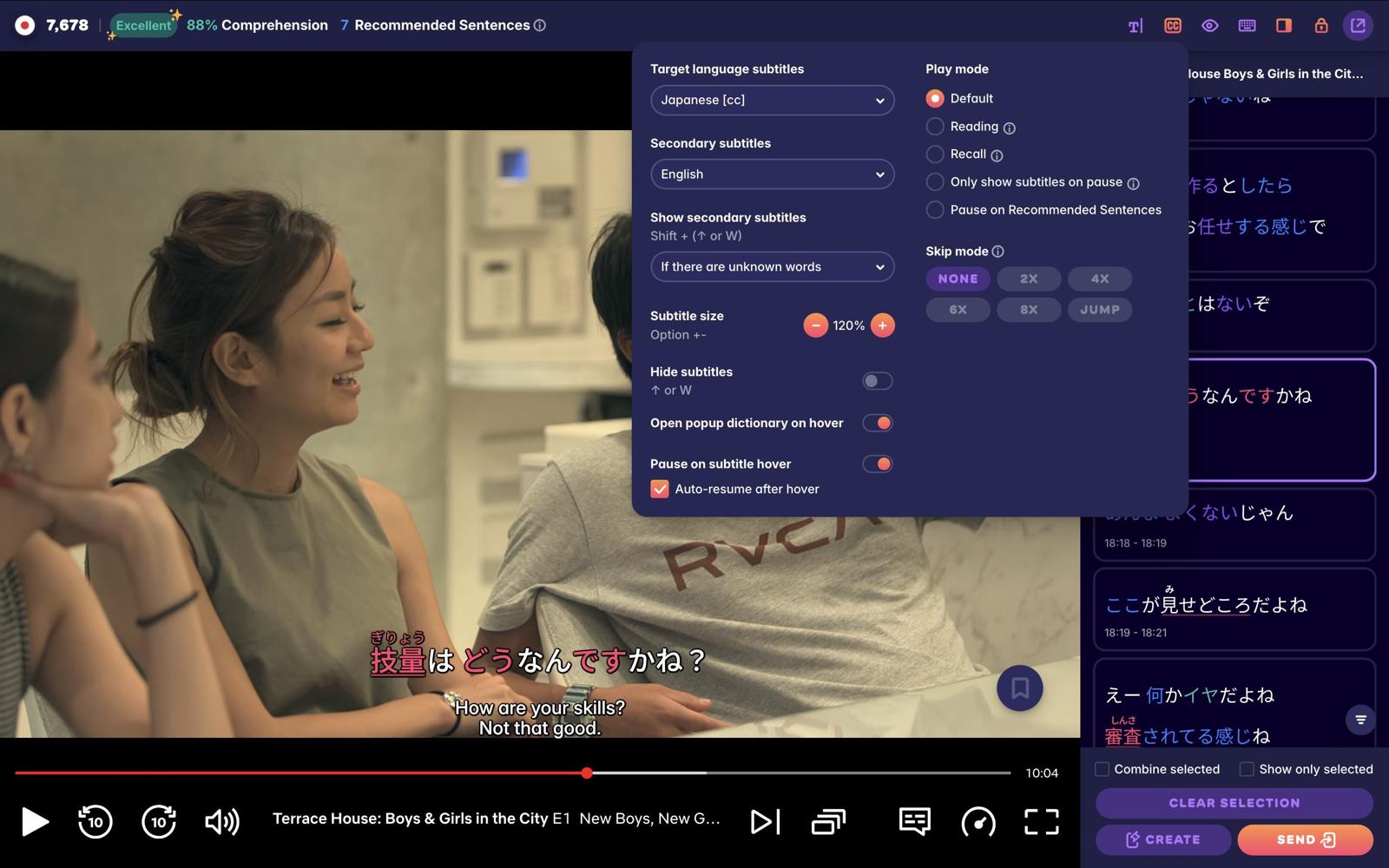Increase subtitle size with the plus stepper
Image resolution: width=1389 pixels, height=868 pixels.
click(x=882, y=325)
